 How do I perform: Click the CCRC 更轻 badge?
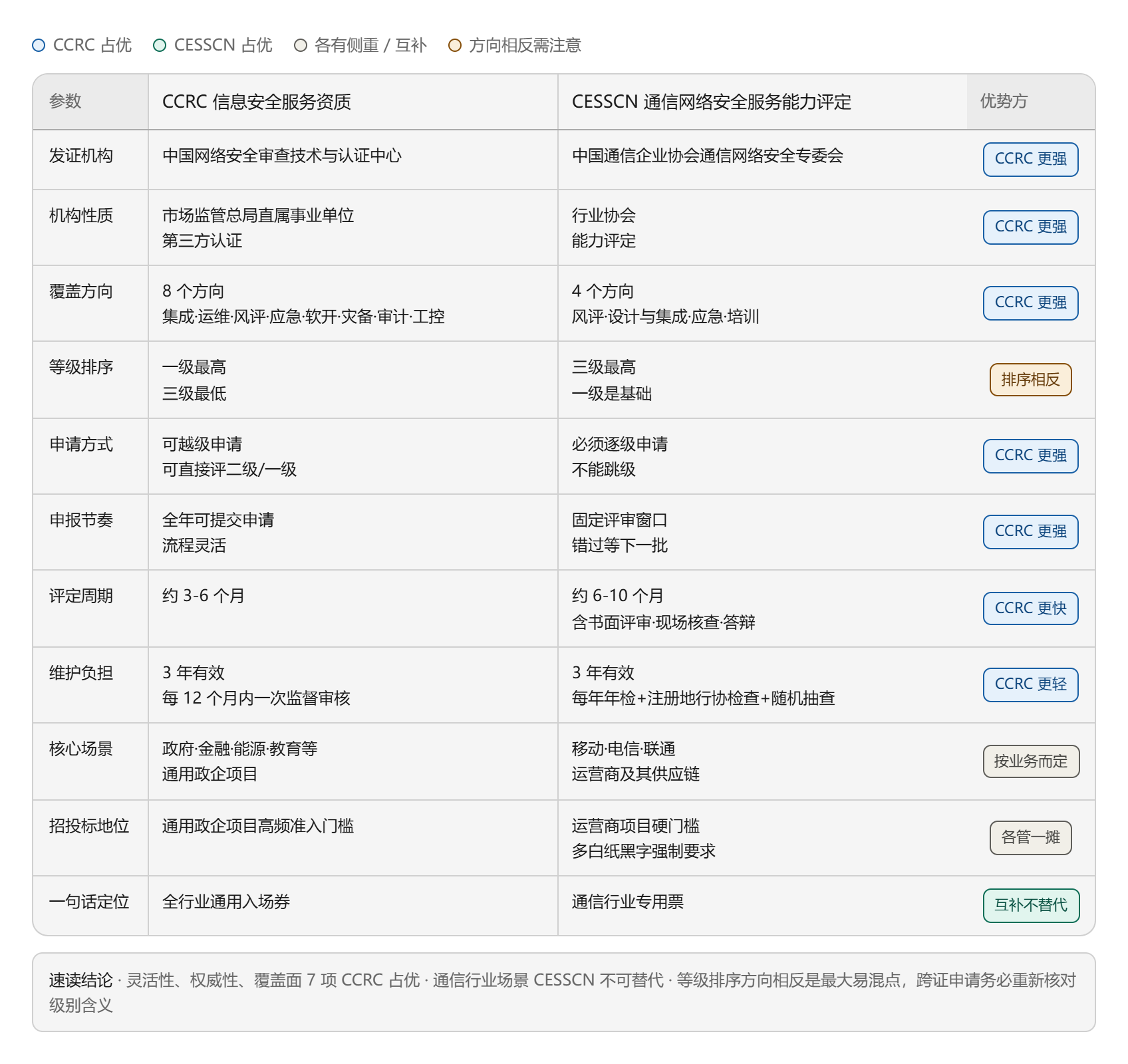(1030, 685)
